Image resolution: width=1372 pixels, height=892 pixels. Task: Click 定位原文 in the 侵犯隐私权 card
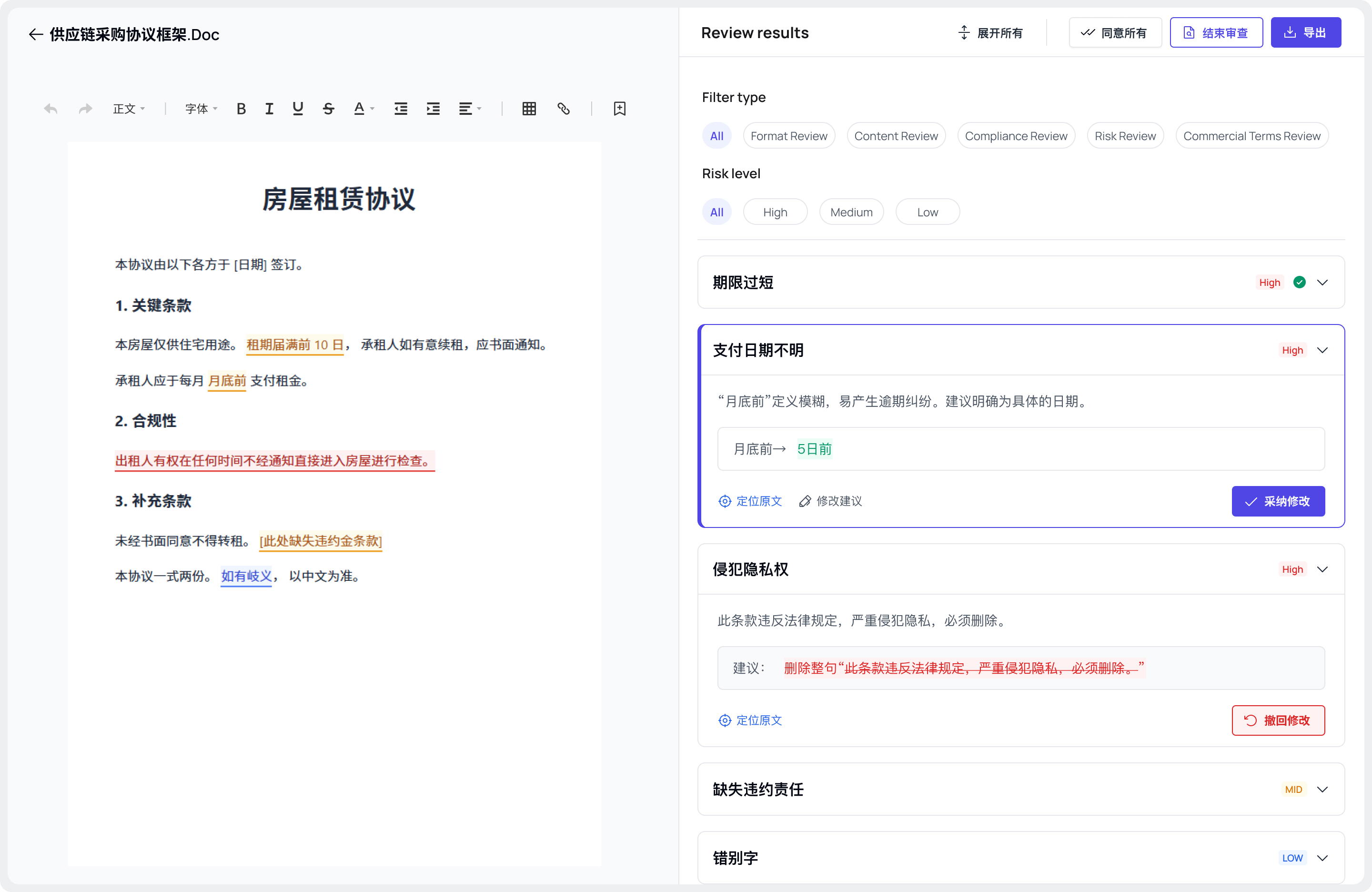(750, 720)
